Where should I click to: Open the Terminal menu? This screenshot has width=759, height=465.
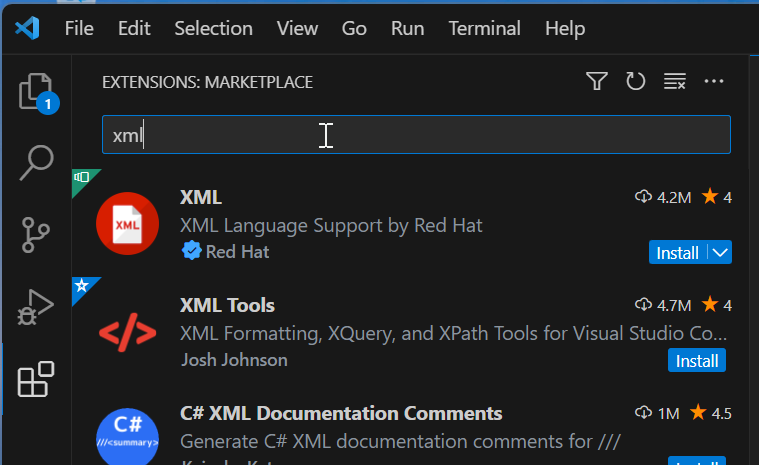click(485, 29)
